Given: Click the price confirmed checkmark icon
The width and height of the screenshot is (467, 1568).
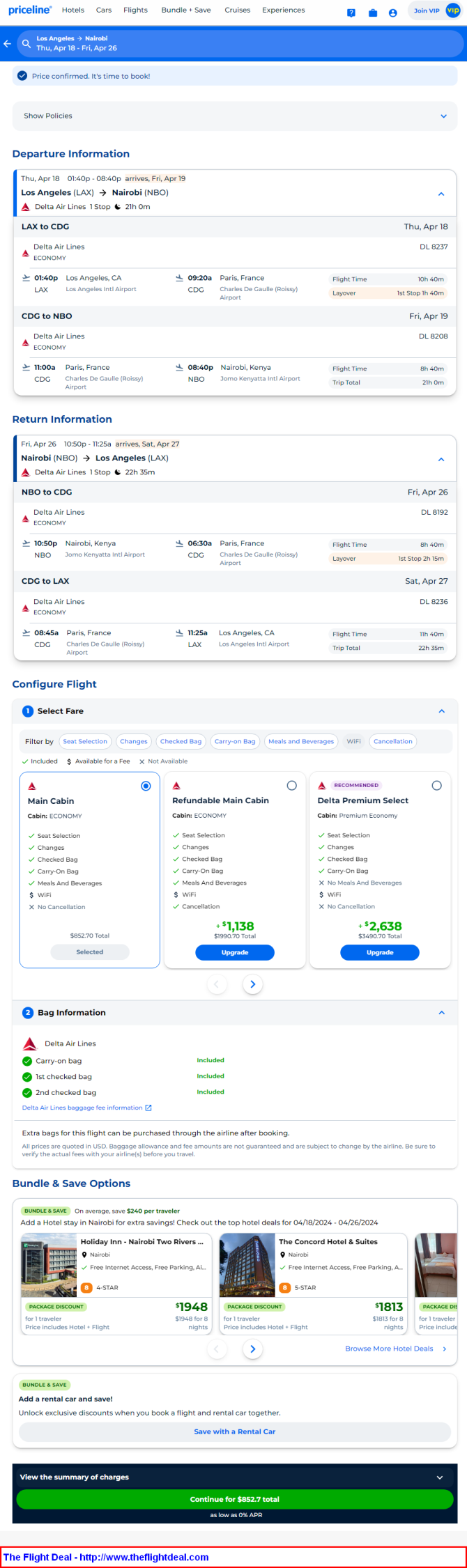Looking at the screenshot, I should (22, 76).
